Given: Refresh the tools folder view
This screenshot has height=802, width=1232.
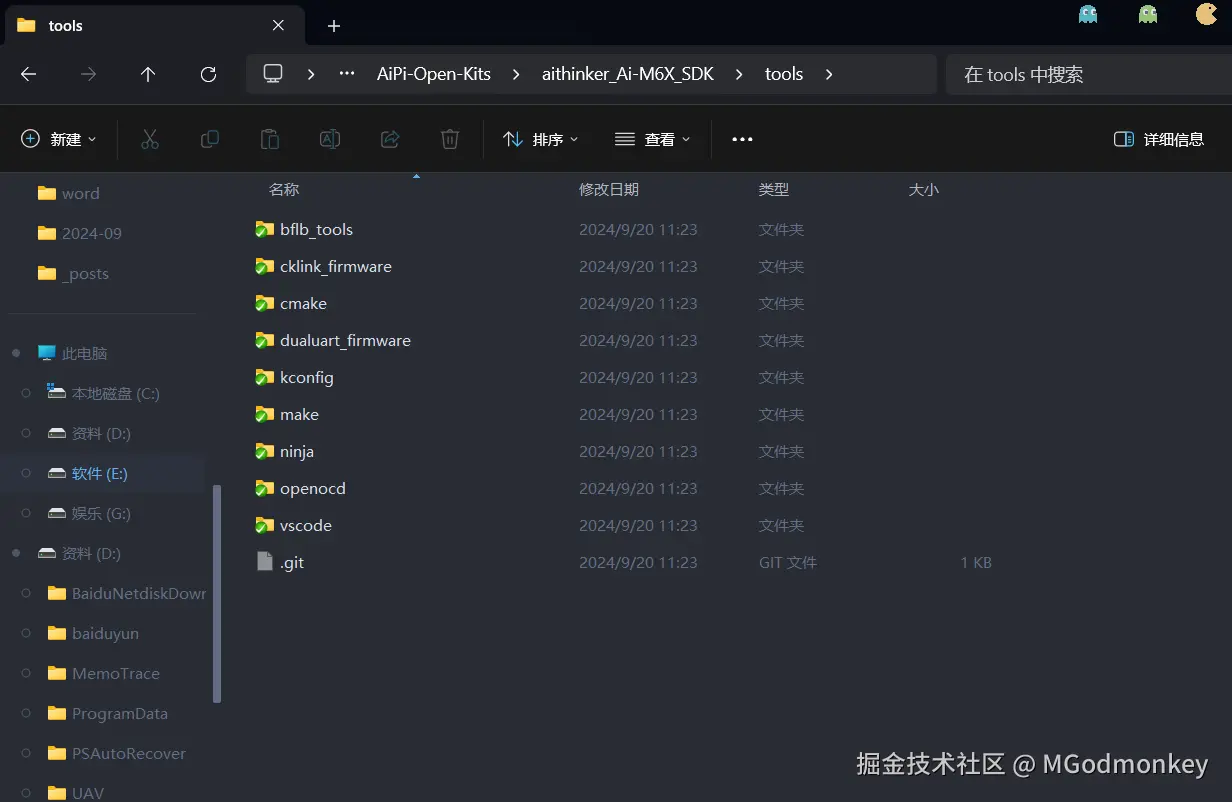Looking at the screenshot, I should pos(208,74).
